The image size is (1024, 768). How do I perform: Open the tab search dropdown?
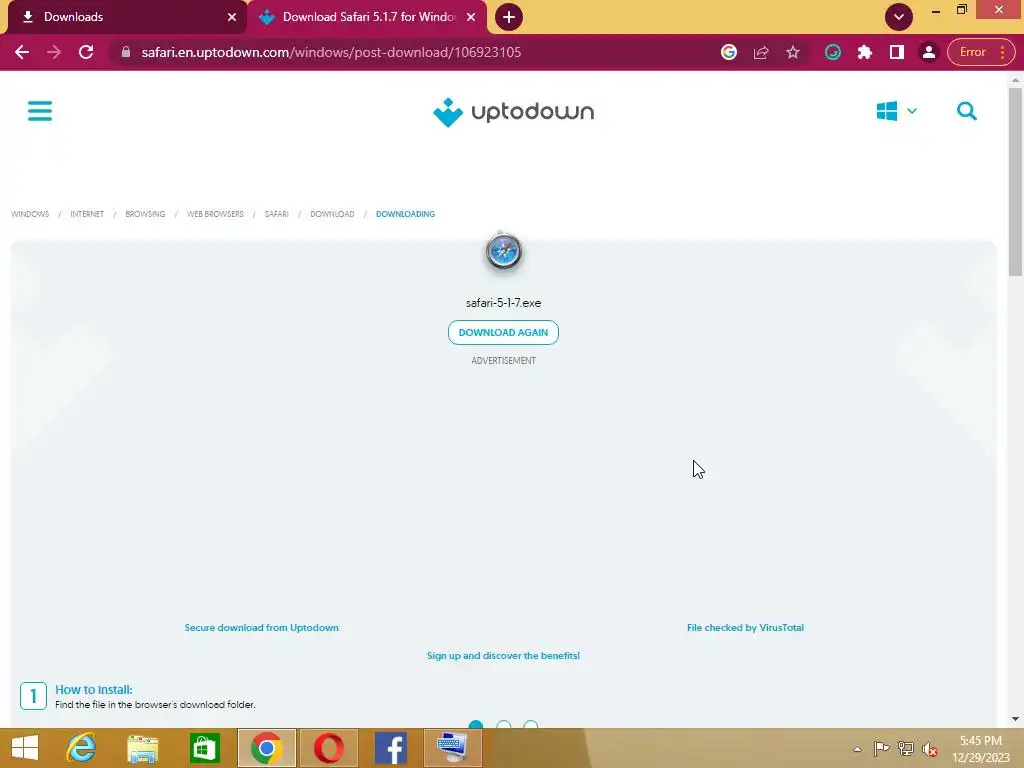(899, 17)
